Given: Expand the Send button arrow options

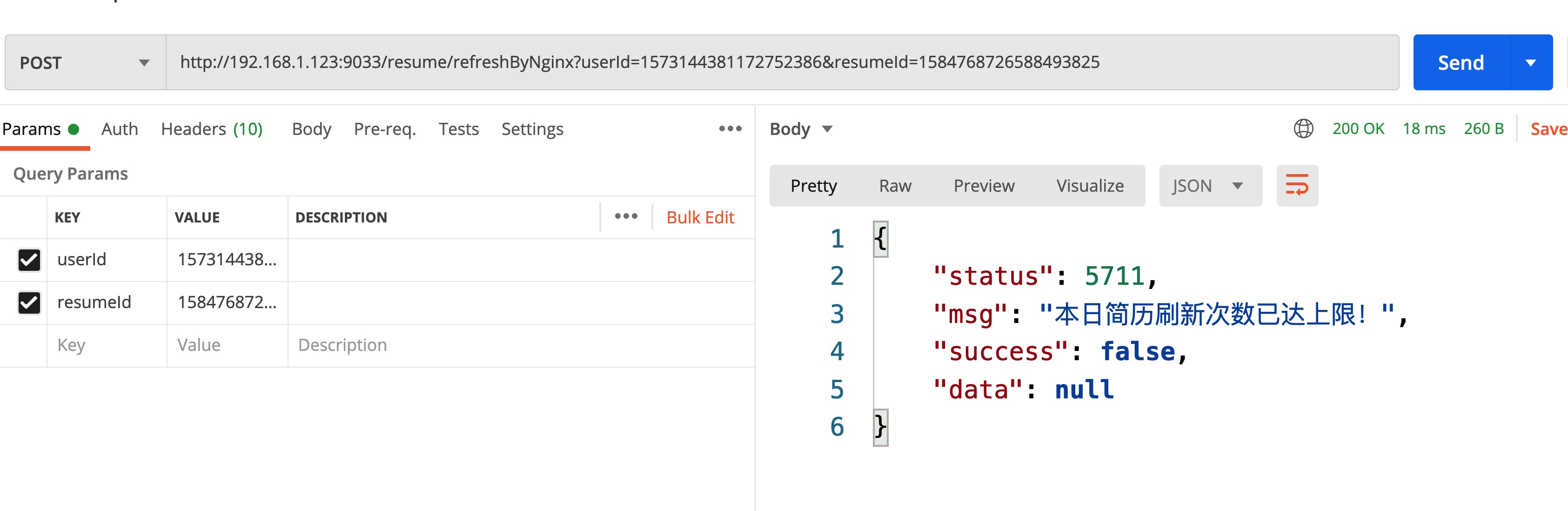Looking at the screenshot, I should (1531, 63).
